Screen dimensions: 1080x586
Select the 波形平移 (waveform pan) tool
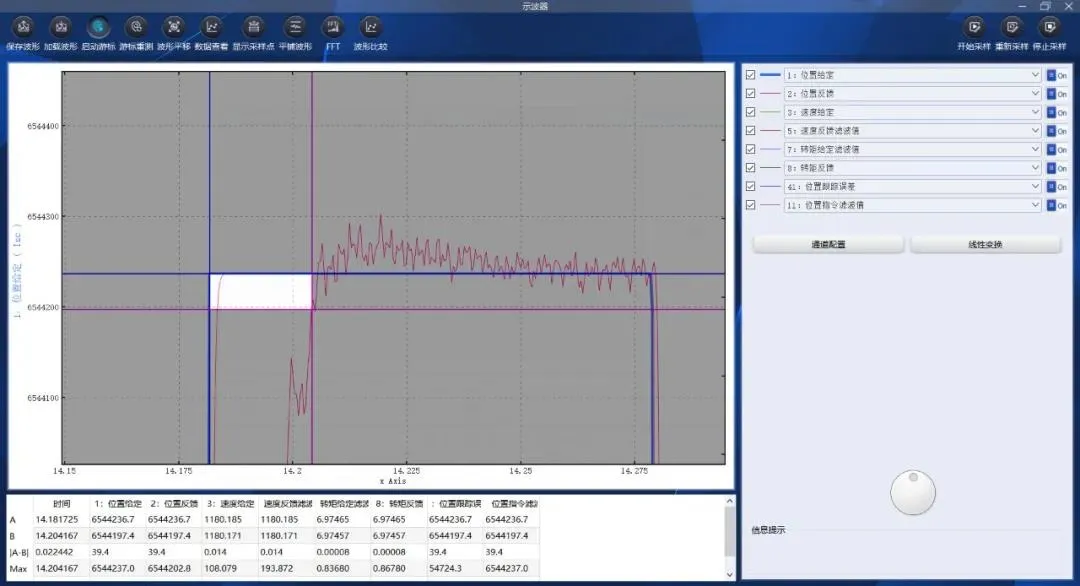click(x=174, y=28)
